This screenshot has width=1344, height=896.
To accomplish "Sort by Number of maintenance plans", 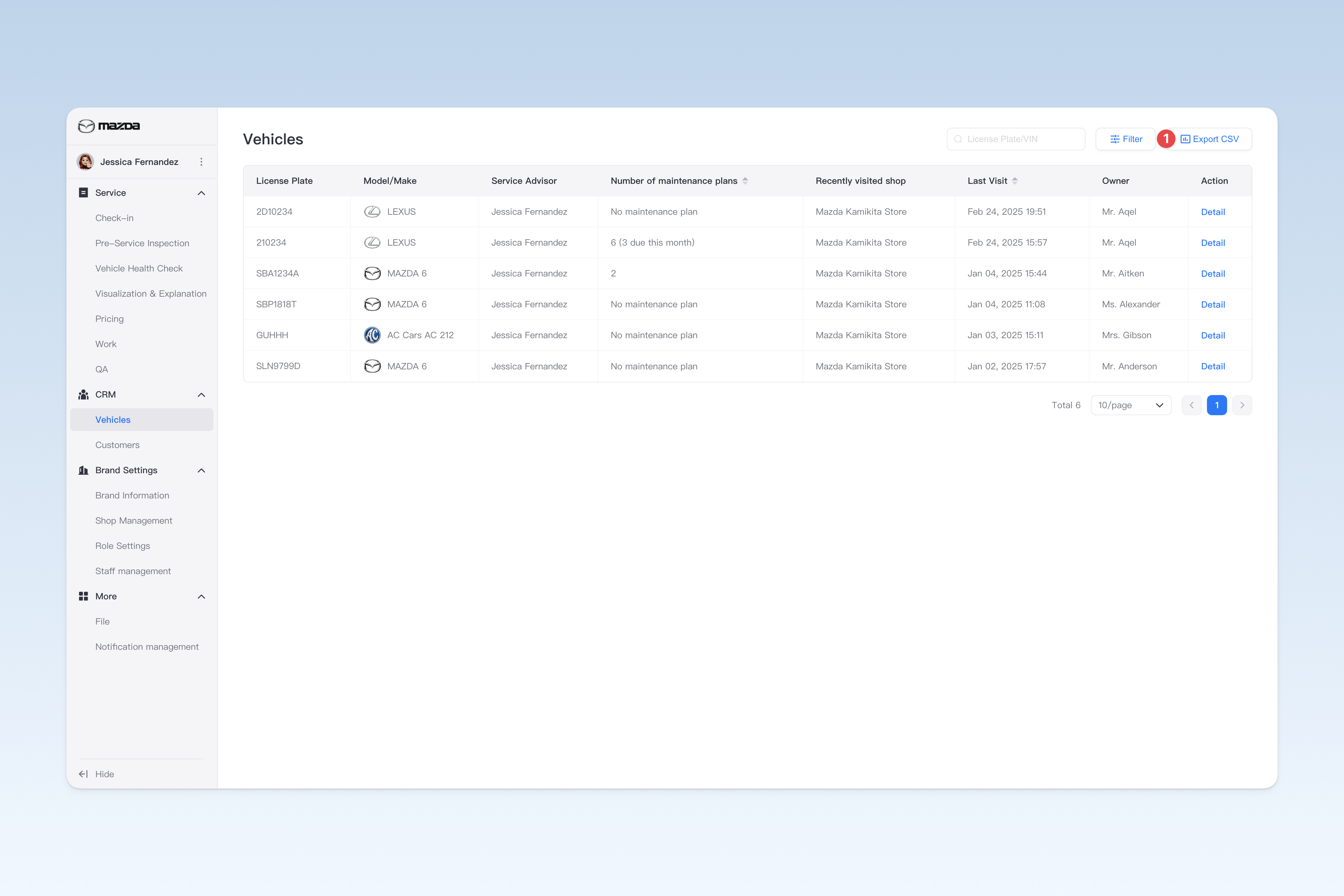I will [x=745, y=181].
